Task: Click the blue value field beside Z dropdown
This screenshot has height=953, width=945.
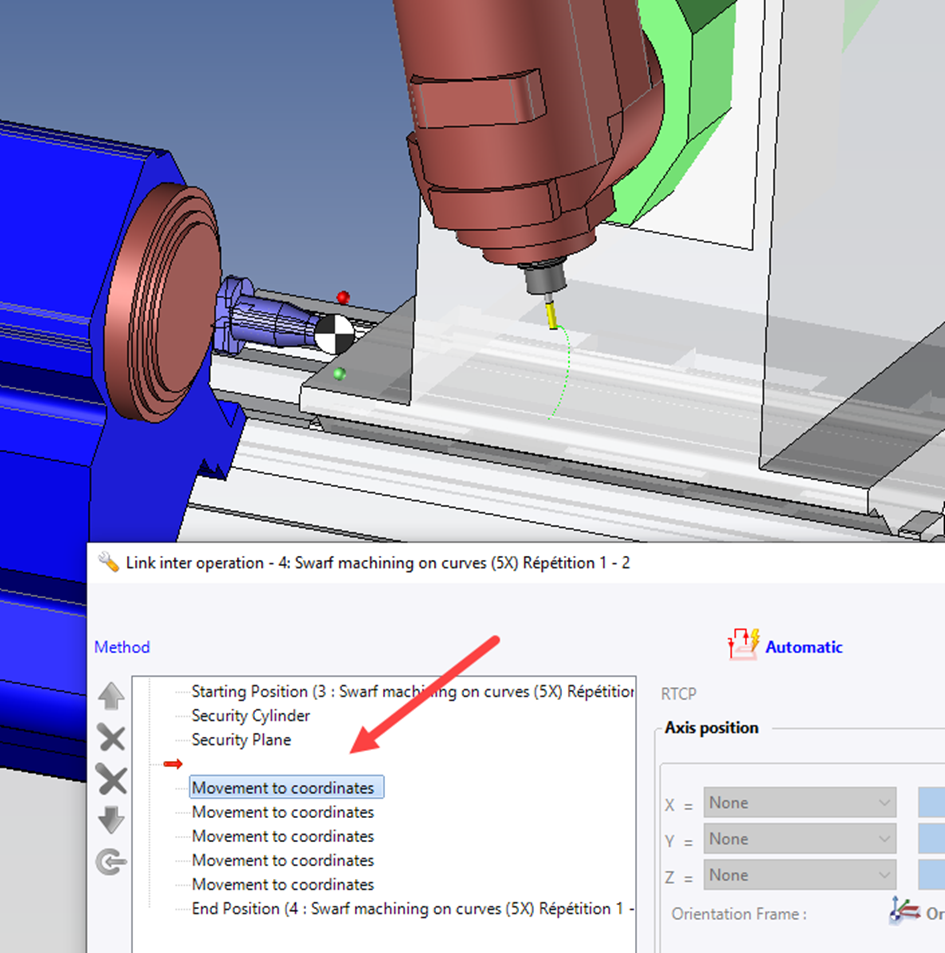Action: [x=932, y=875]
